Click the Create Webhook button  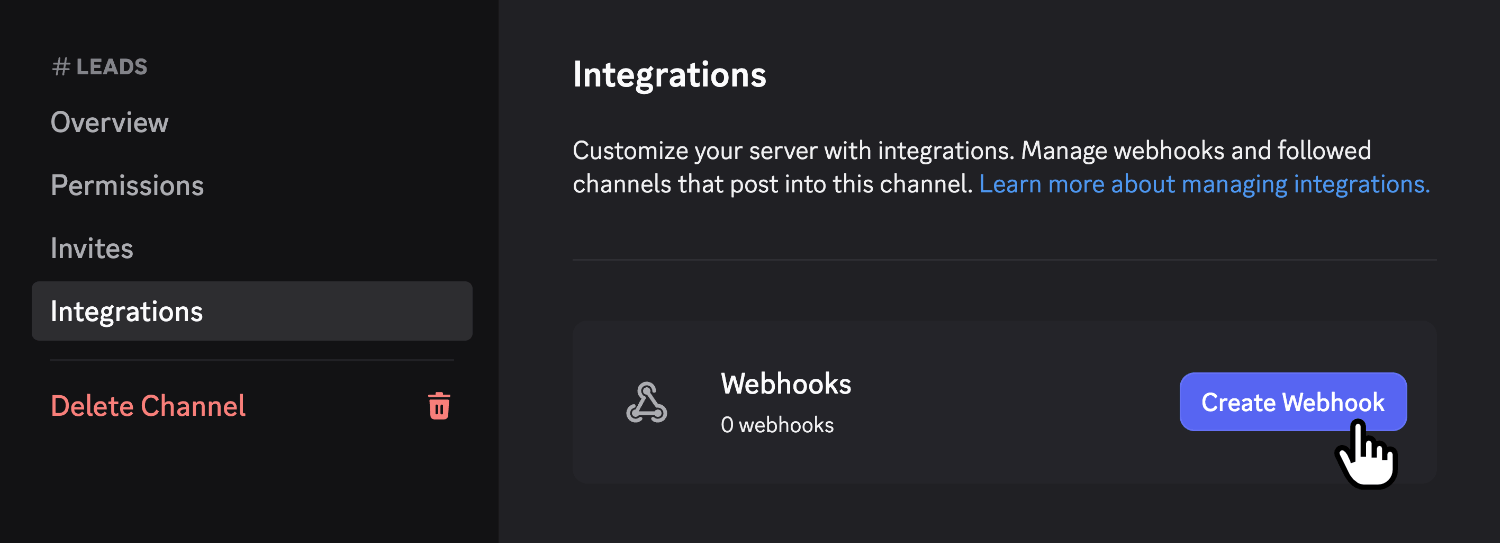pos(1293,402)
